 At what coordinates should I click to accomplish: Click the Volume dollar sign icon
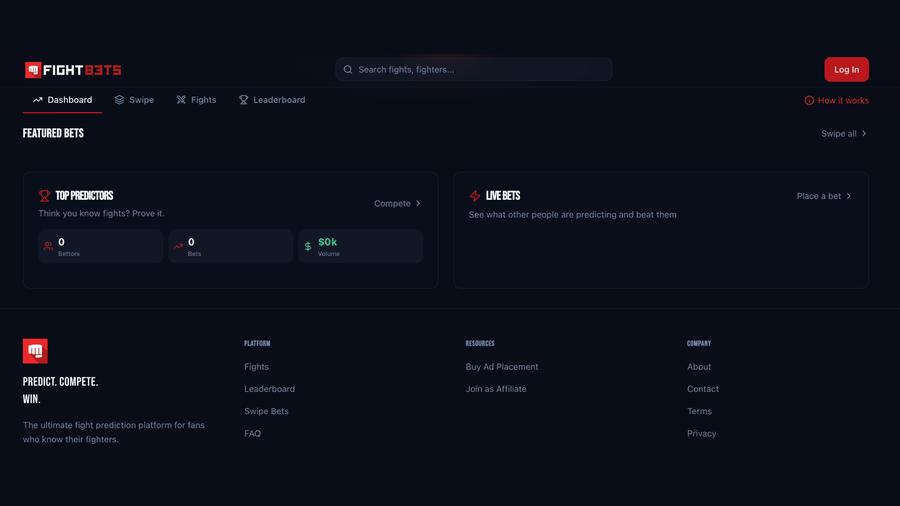click(x=308, y=246)
